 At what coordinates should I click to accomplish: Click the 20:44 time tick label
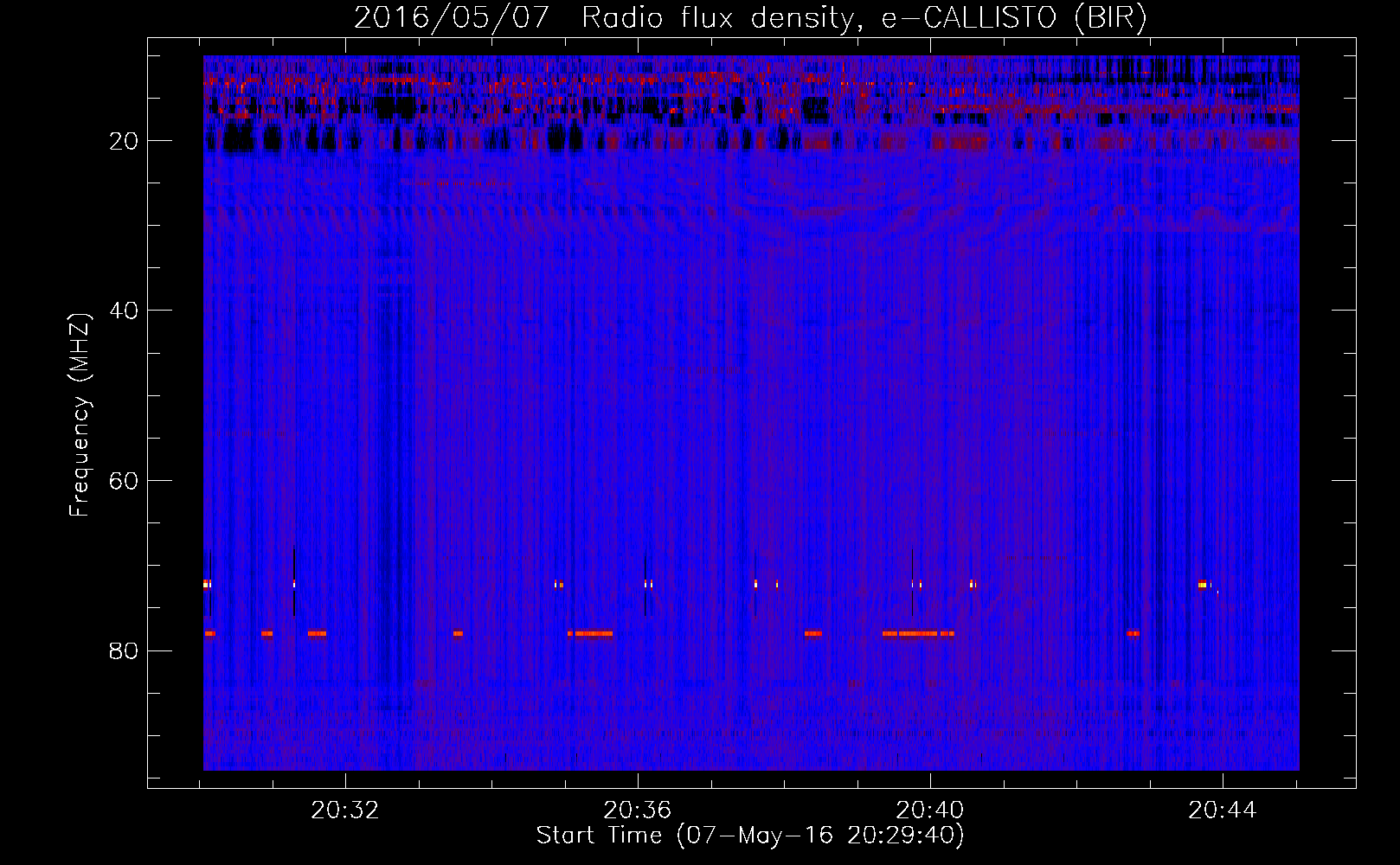coord(1223,811)
